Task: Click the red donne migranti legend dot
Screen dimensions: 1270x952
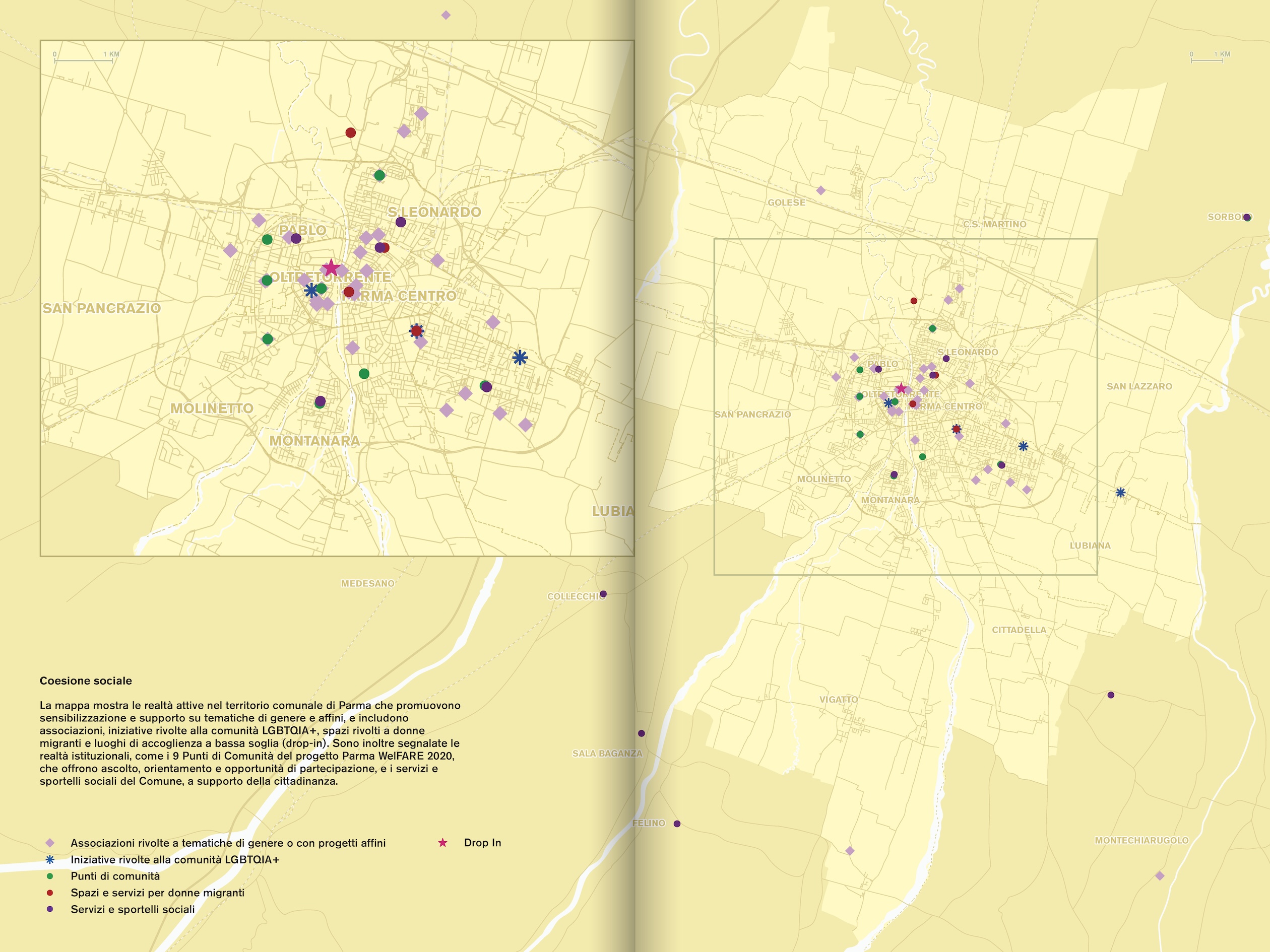Action: point(50,893)
